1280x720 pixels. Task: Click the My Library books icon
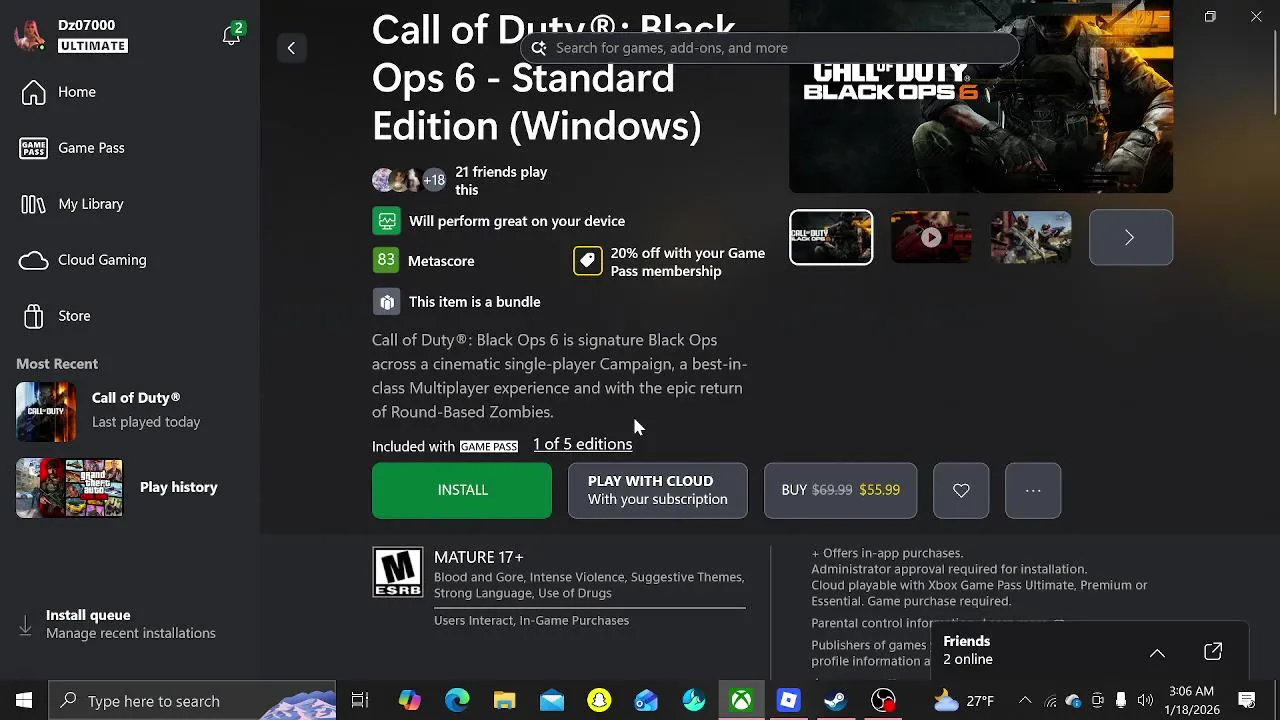tap(33, 204)
